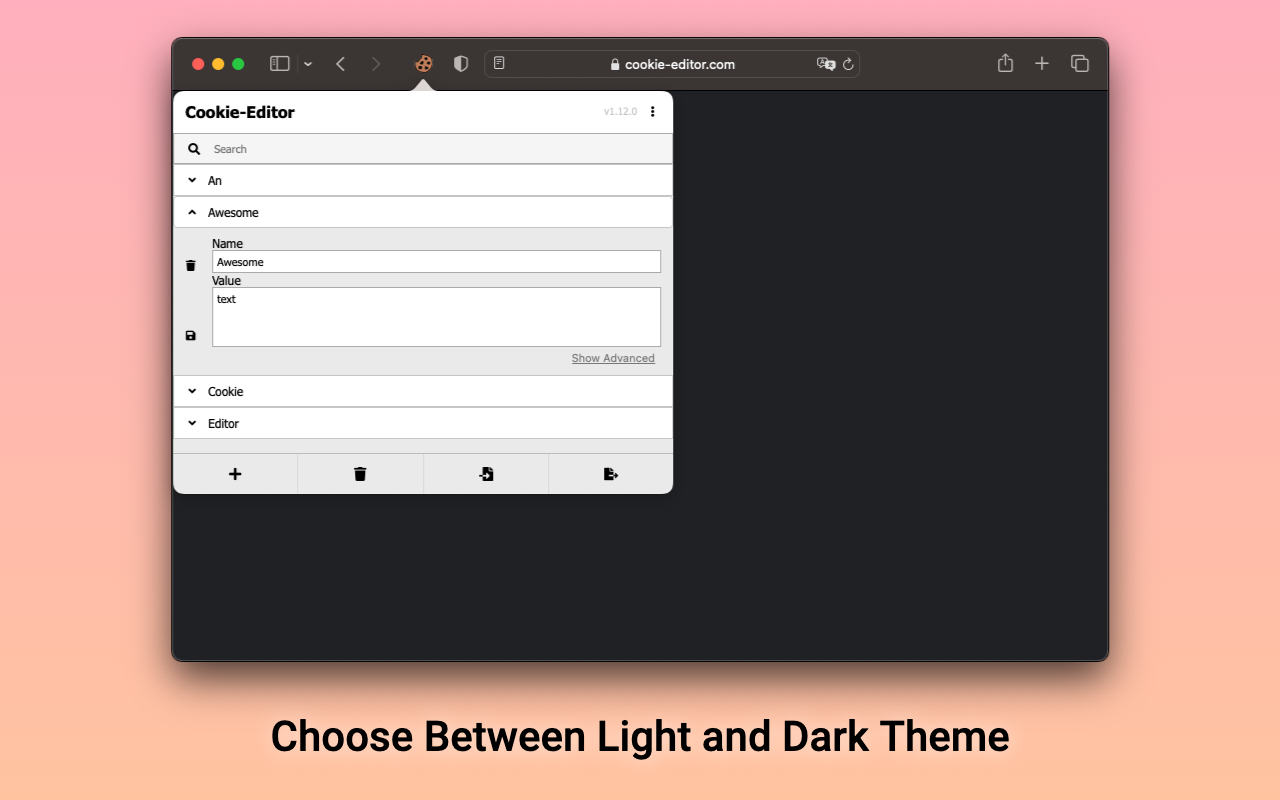Go back with the left arrow
This screenshot has height=800, width=1280.
[x=340, y=64]
